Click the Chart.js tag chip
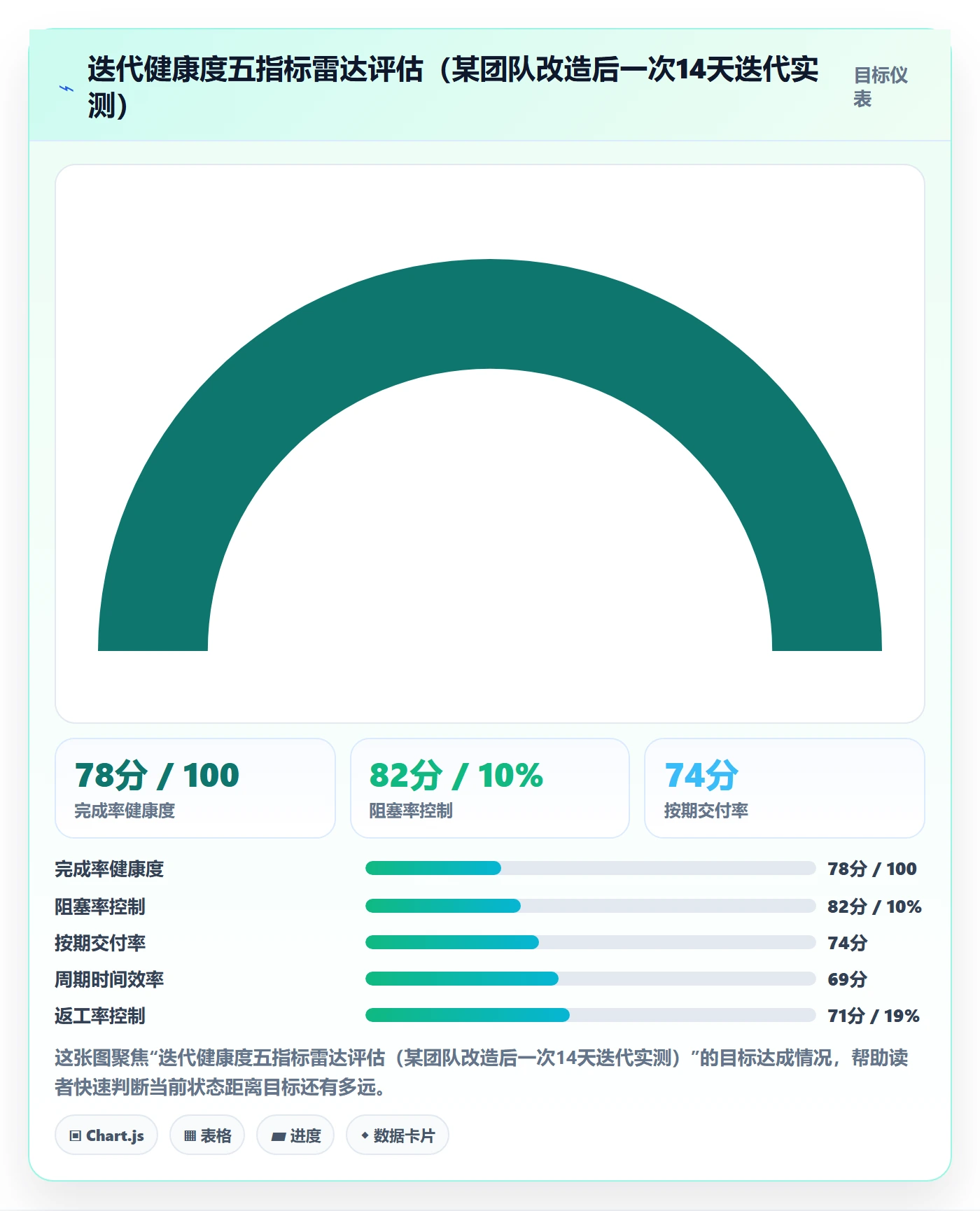 click(x=106, y=1135)
